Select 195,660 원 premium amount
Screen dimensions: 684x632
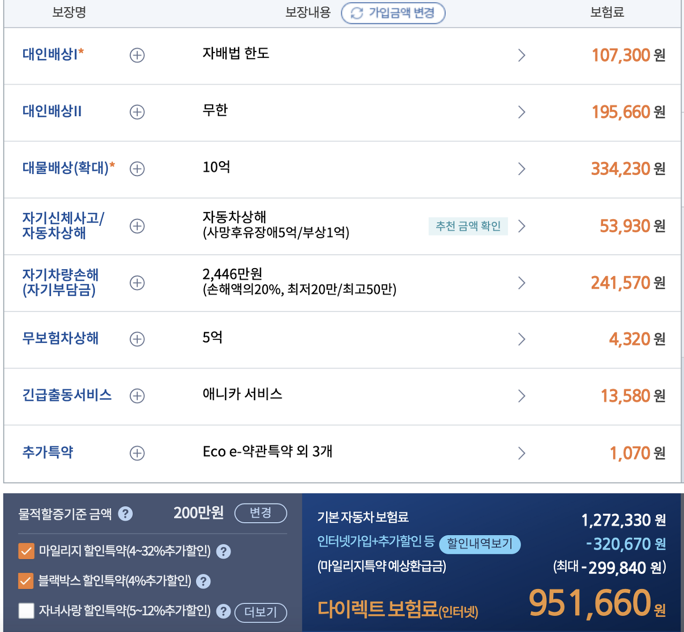(x=628, y=112)
